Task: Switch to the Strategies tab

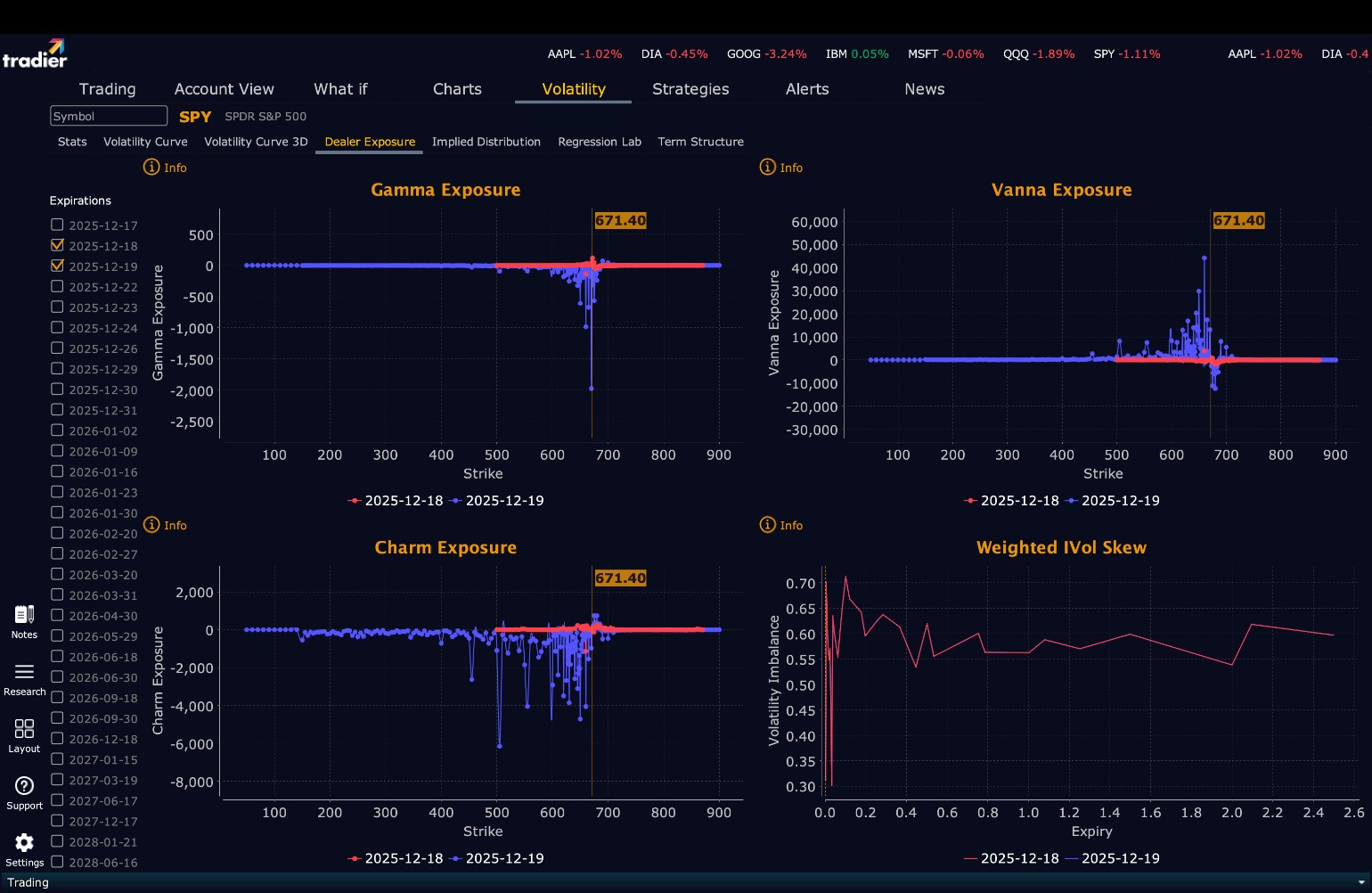Action: point(690,89)
